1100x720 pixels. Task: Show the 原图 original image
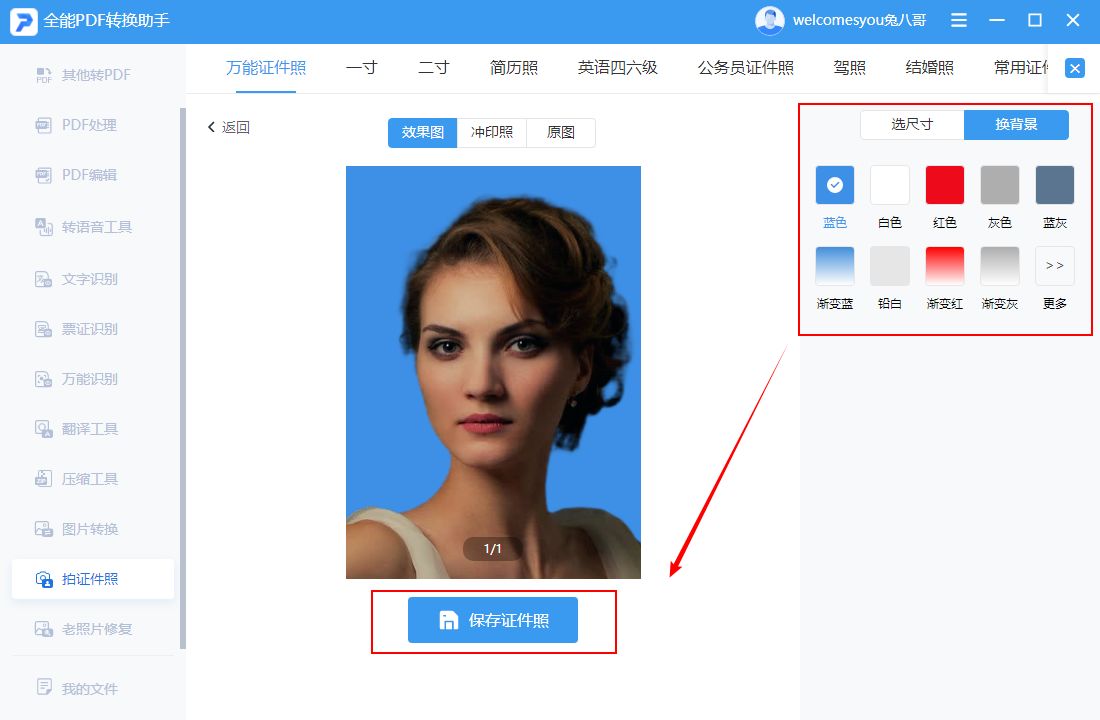coord(561,133)
